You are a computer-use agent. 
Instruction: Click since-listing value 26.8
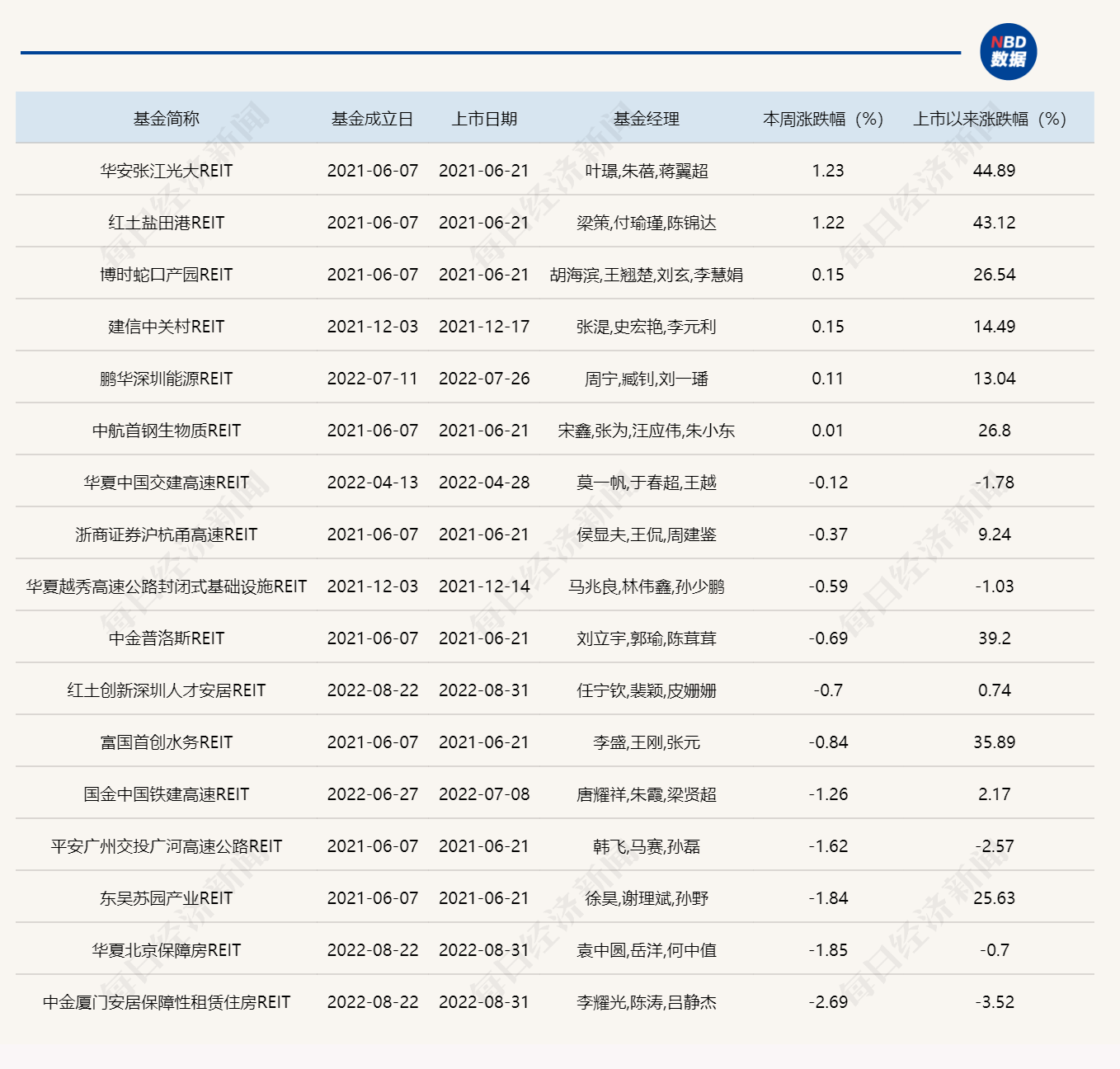tap(994, 431)
